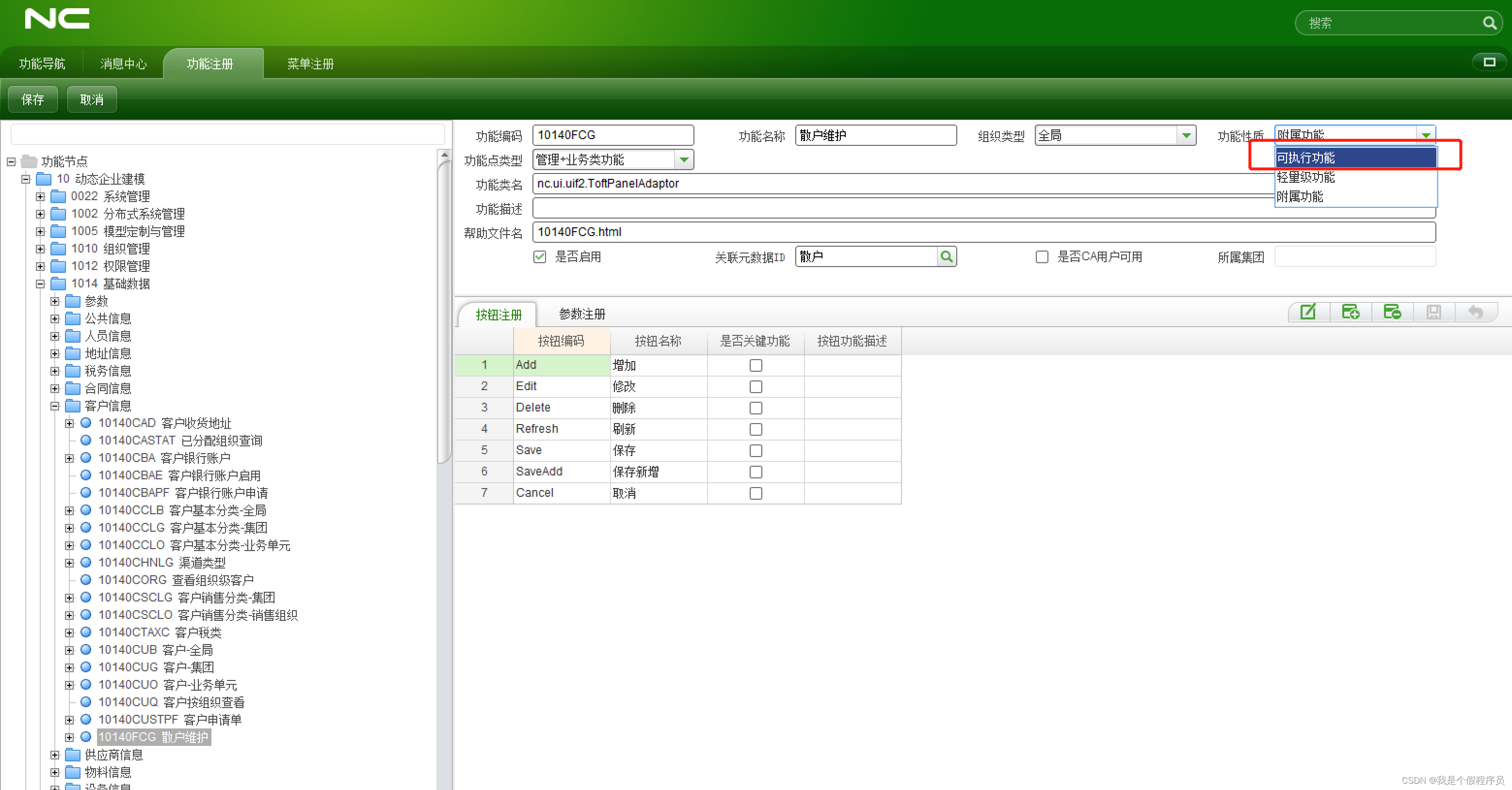This screenshot has width=1512, height=790.
Task: Toggle the 是否启用 checkbox
Action: coord(539,257)
